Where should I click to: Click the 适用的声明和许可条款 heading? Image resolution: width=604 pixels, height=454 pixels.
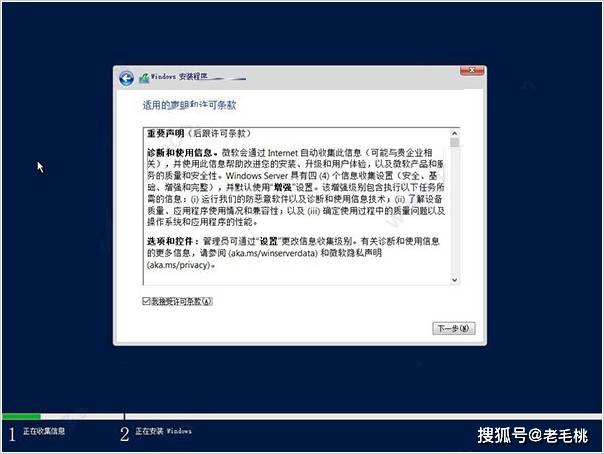(x=189, y=105)
